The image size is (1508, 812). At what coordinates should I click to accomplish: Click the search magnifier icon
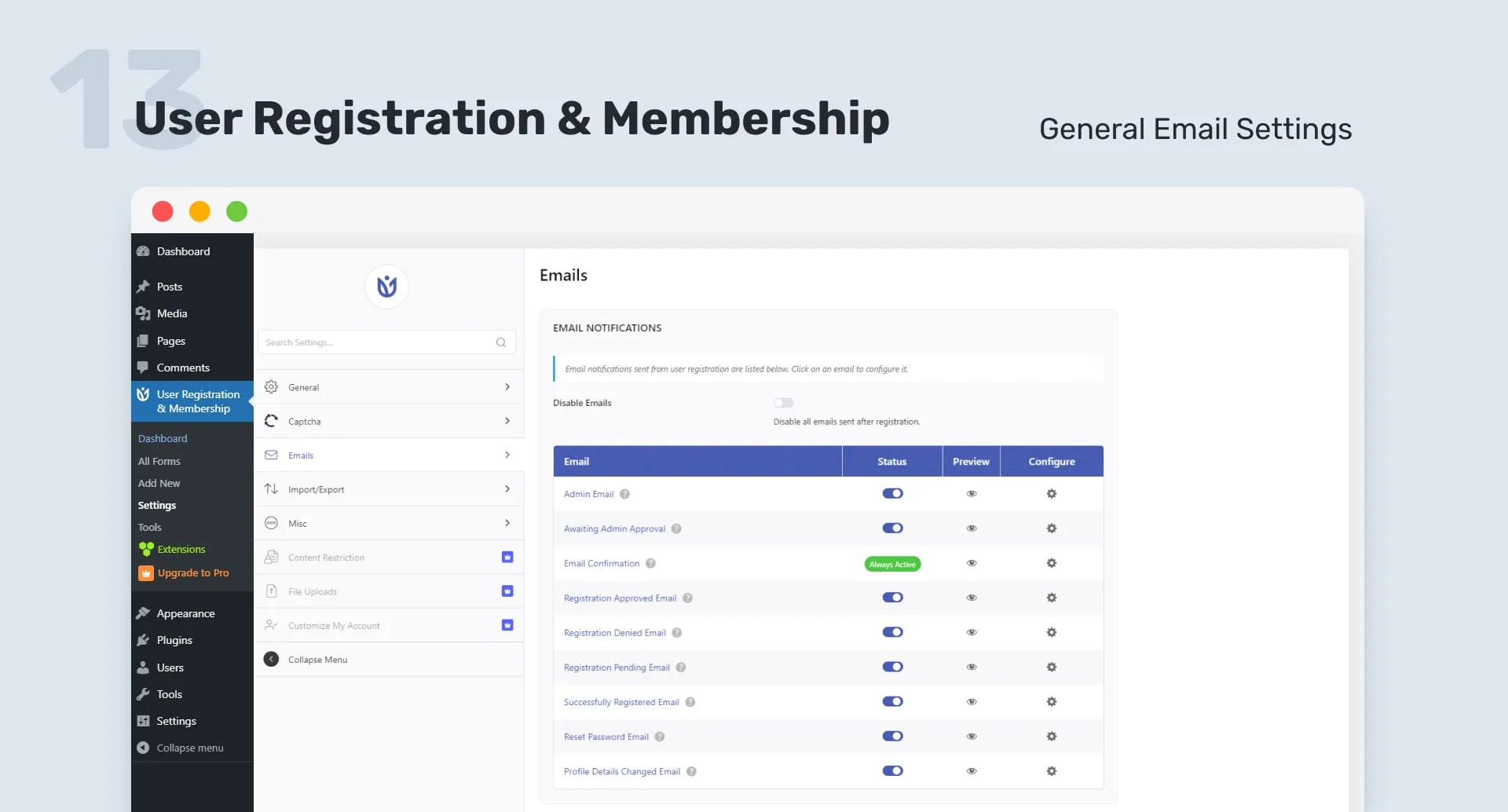pyautogui.click(x=501, y=342)
